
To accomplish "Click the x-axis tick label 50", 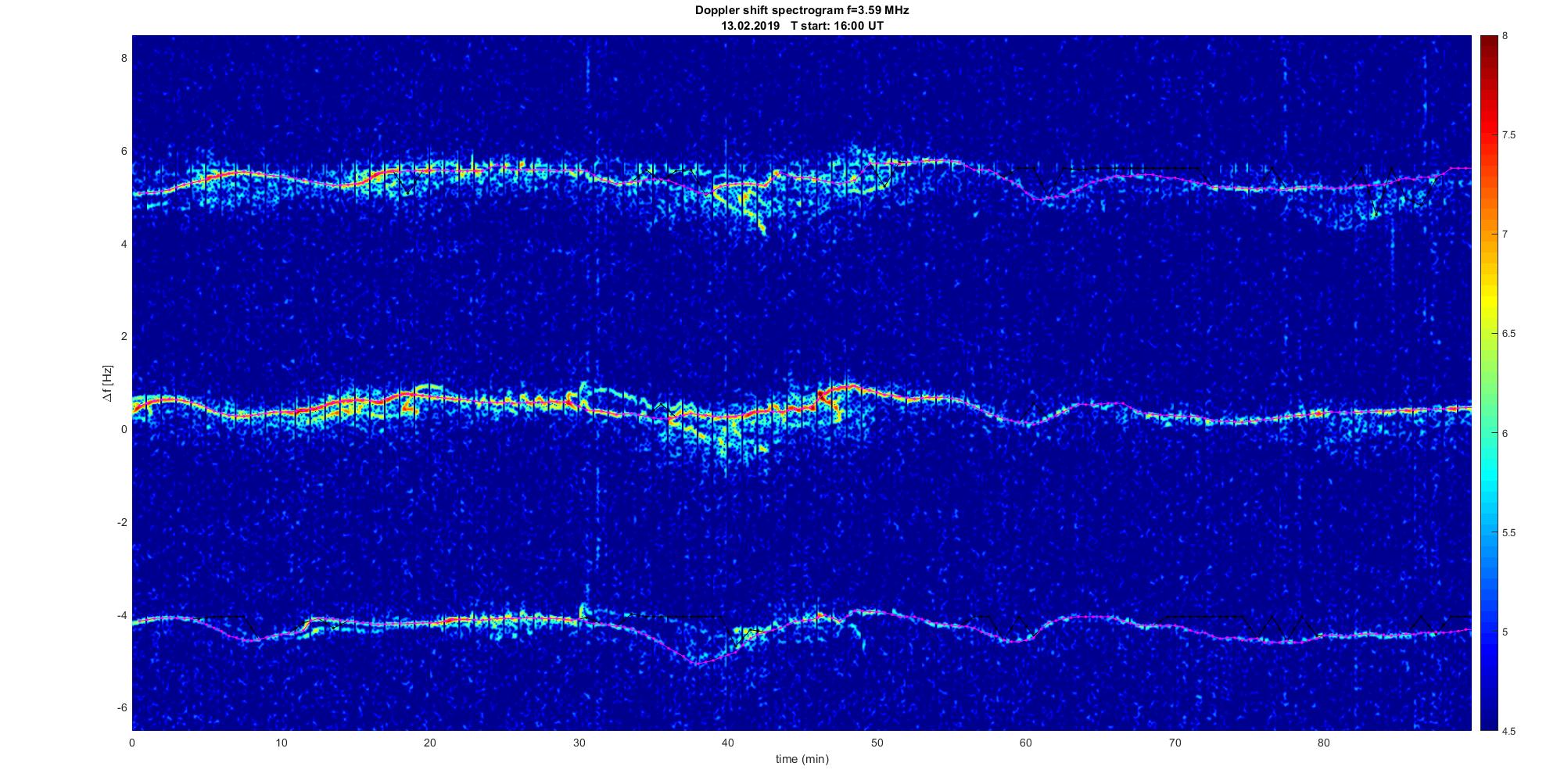I will click(877, 742).
